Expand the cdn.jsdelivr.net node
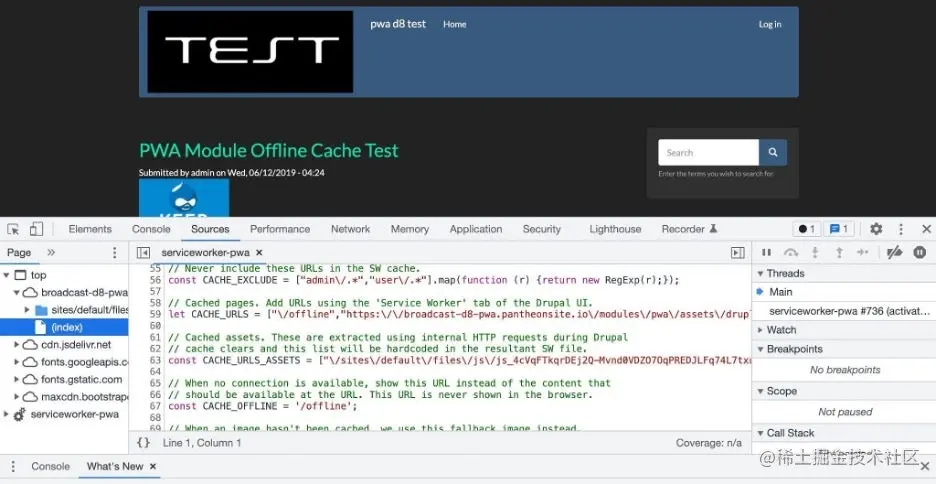The height and width of the screenshot is (484, 936). pyautogui.click(x=17, y=345)
